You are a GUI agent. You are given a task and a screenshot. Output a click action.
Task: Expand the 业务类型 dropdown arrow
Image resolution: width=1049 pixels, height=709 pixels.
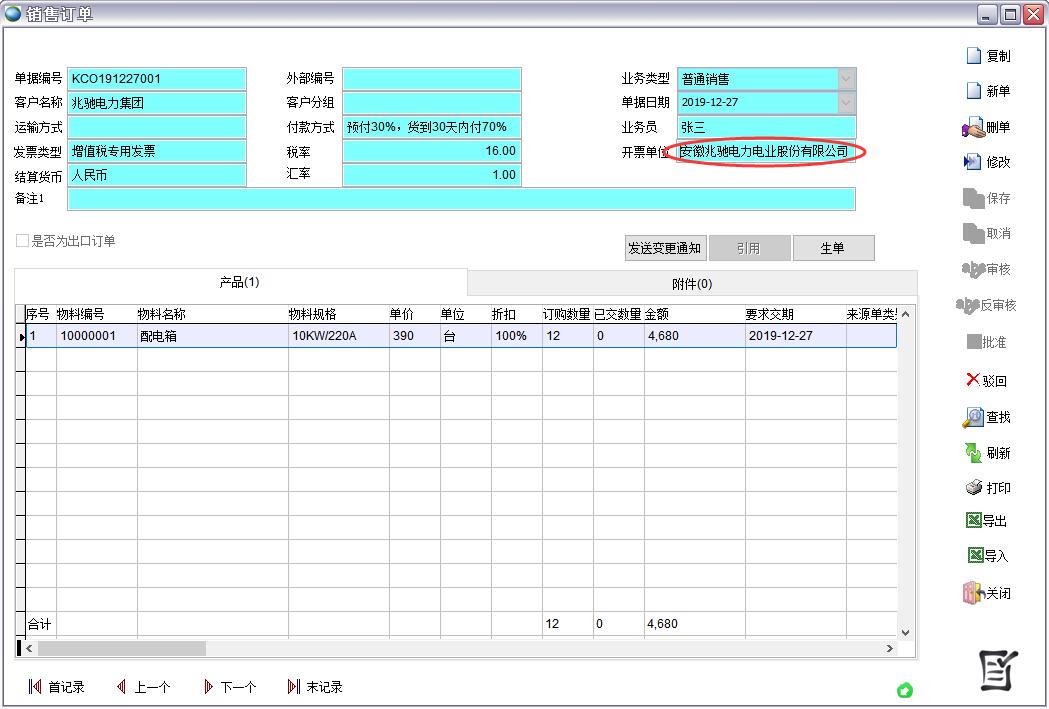(846, 79)
